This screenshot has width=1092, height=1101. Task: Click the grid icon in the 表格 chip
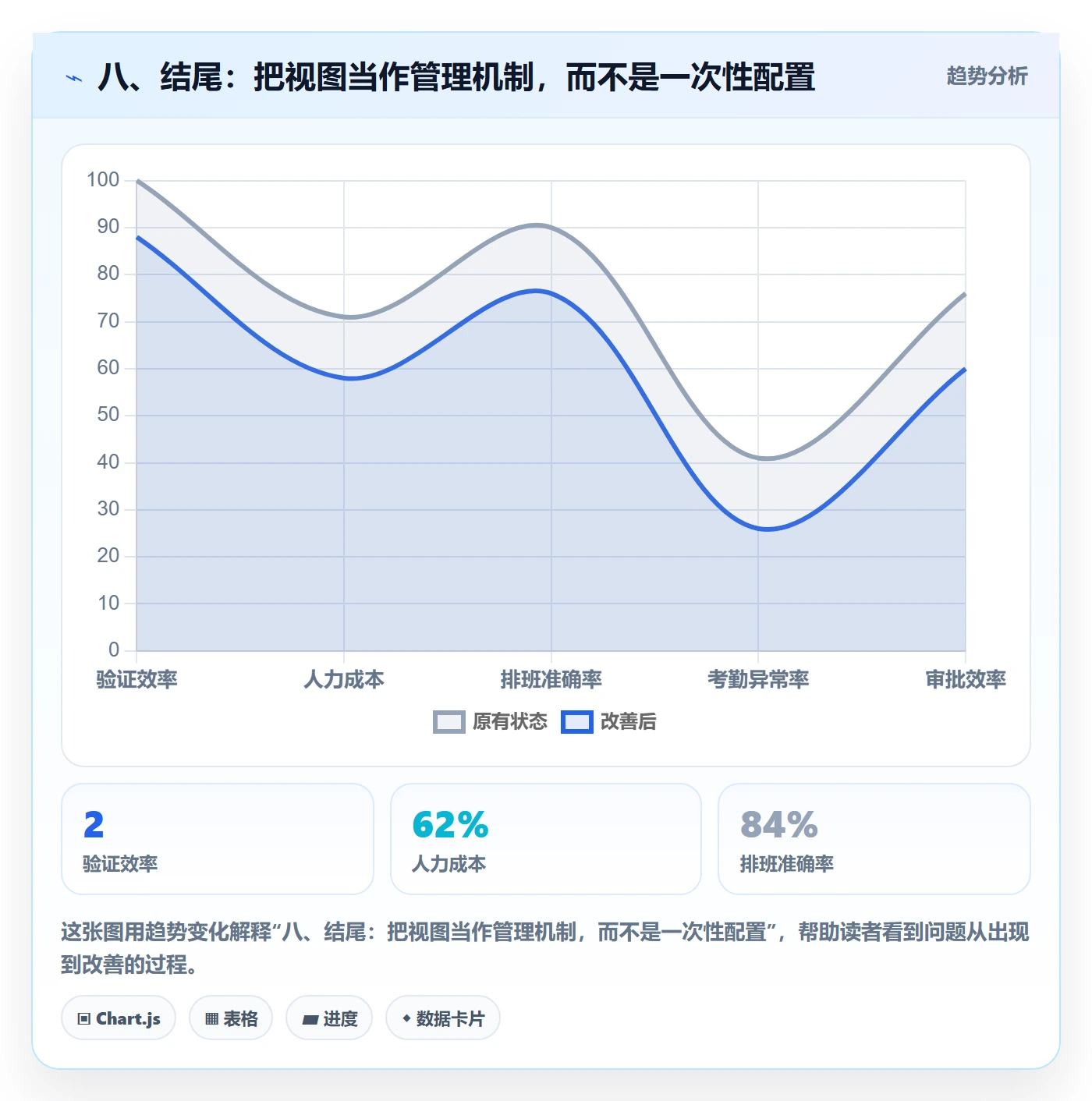[211, 1018]
